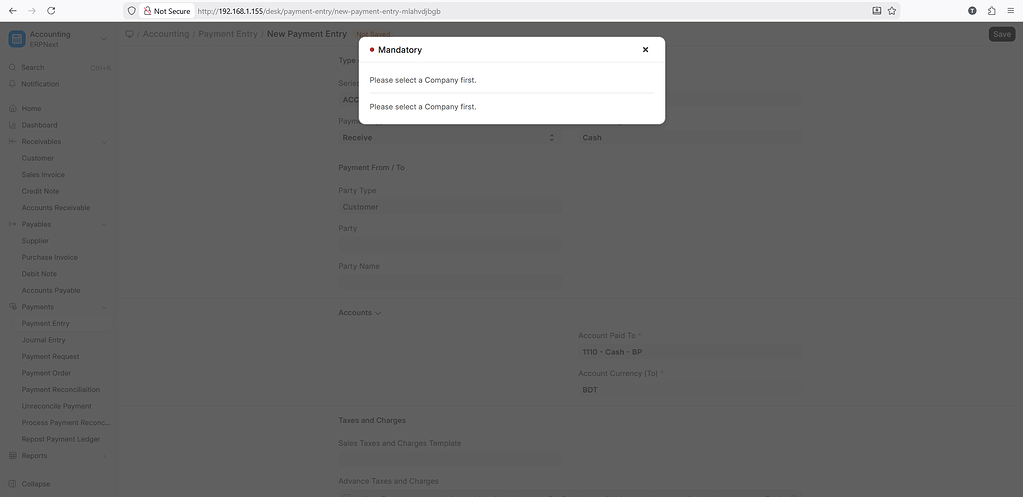Click the Party input field
Image resolution: width=1023 pixels, height=497 pixels.
pos(450,245)
